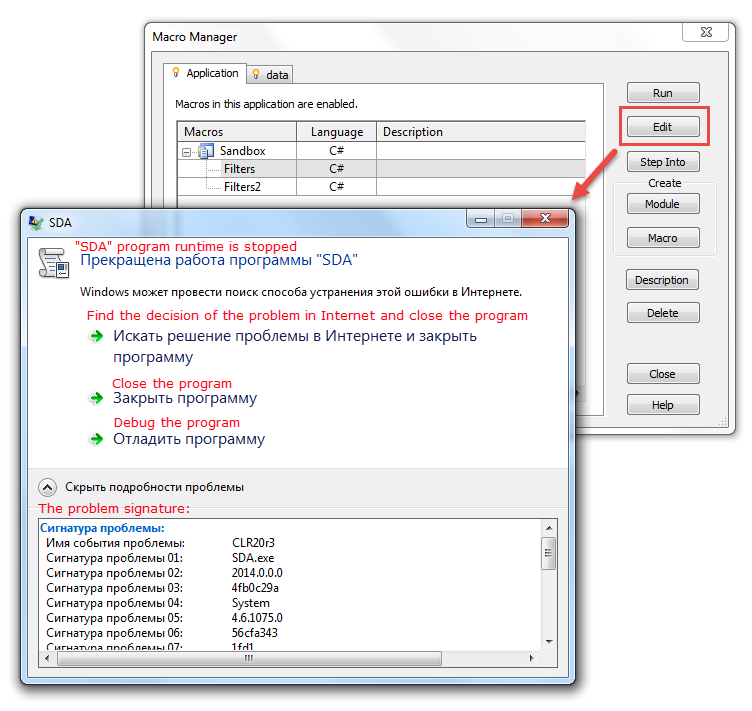
Task: Click the Language column header
Action: [x=337, y=132]
